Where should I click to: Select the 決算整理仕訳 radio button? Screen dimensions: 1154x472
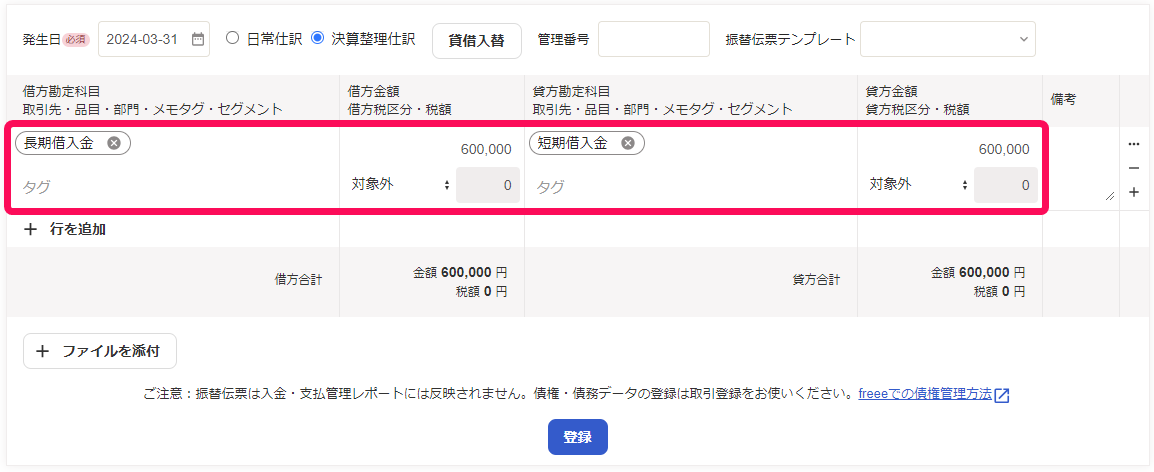pos(318,39)
